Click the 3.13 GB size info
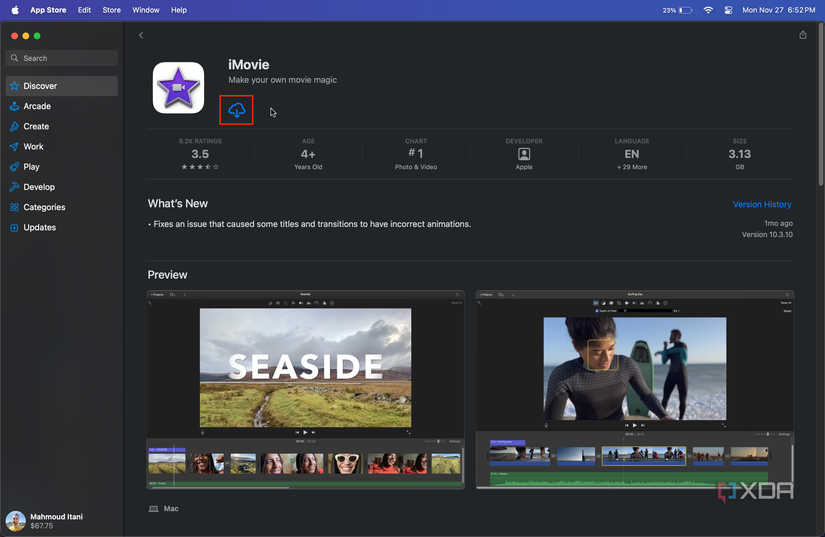 [x=739, y=154]
